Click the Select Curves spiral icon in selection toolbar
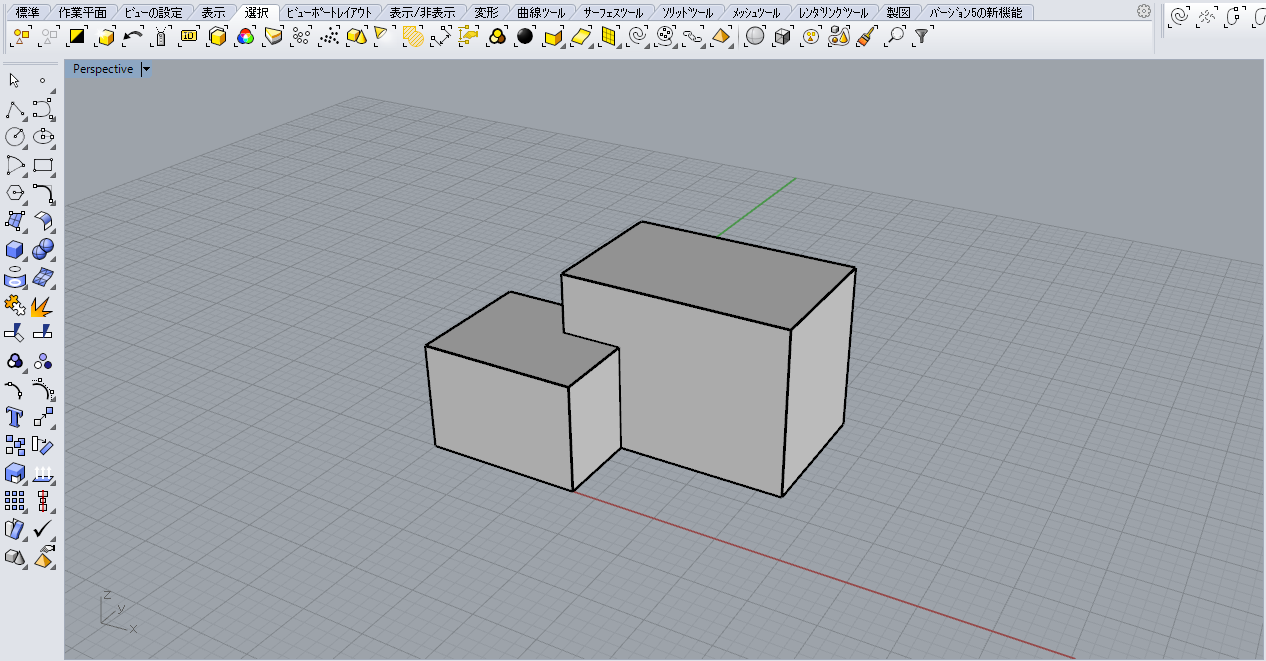Viewport: 1266px width, 661px height. tap(637, 36)
